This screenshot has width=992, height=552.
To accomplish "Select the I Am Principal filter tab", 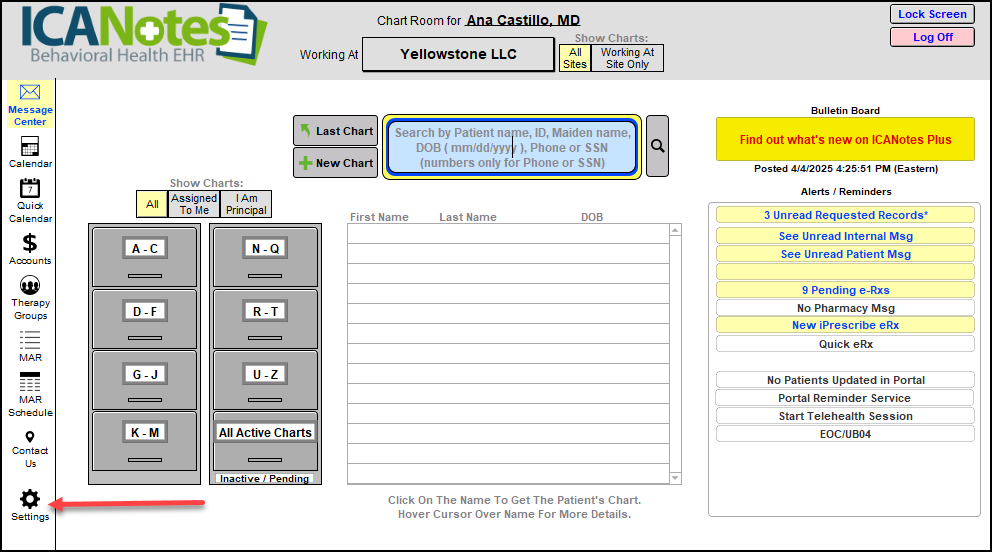I will click(x=246, y=204).
